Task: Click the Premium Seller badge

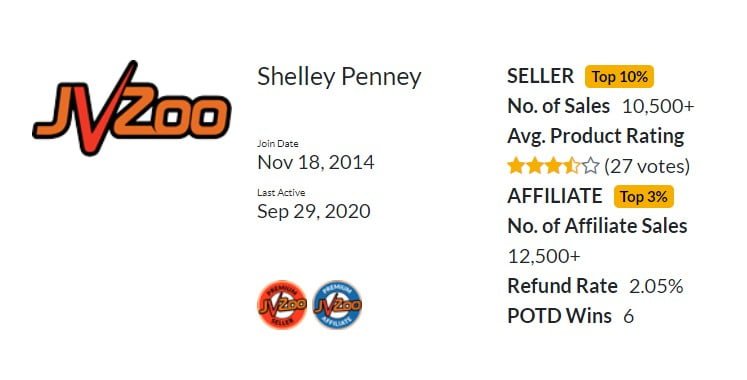Action: click(x=282, y=305)
